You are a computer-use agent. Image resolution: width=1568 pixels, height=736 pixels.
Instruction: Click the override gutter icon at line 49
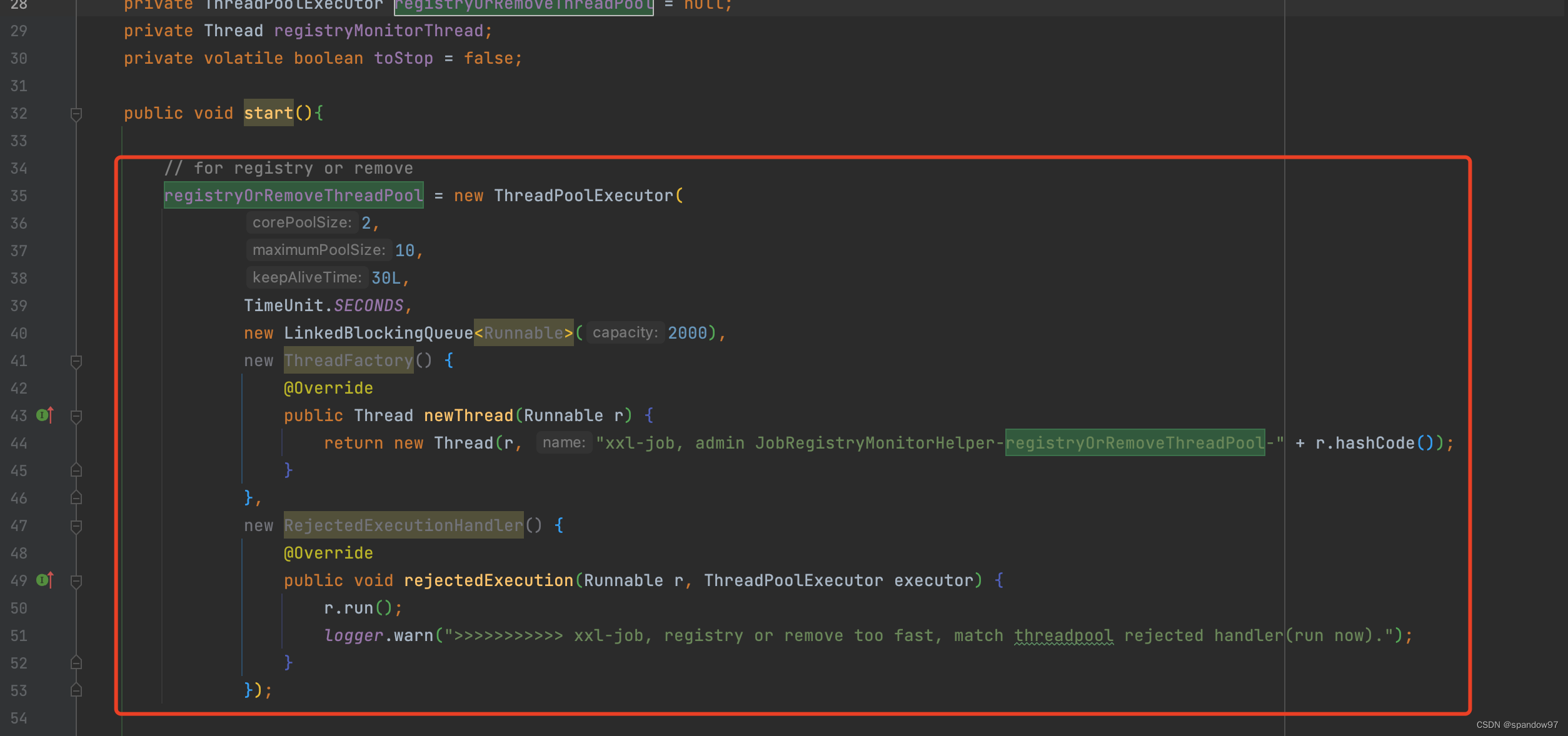45,580
